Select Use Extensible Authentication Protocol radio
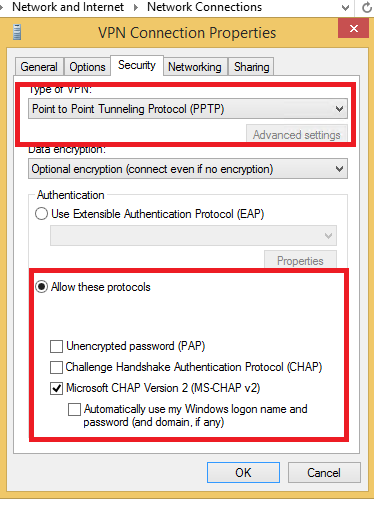 coord(41,214)
